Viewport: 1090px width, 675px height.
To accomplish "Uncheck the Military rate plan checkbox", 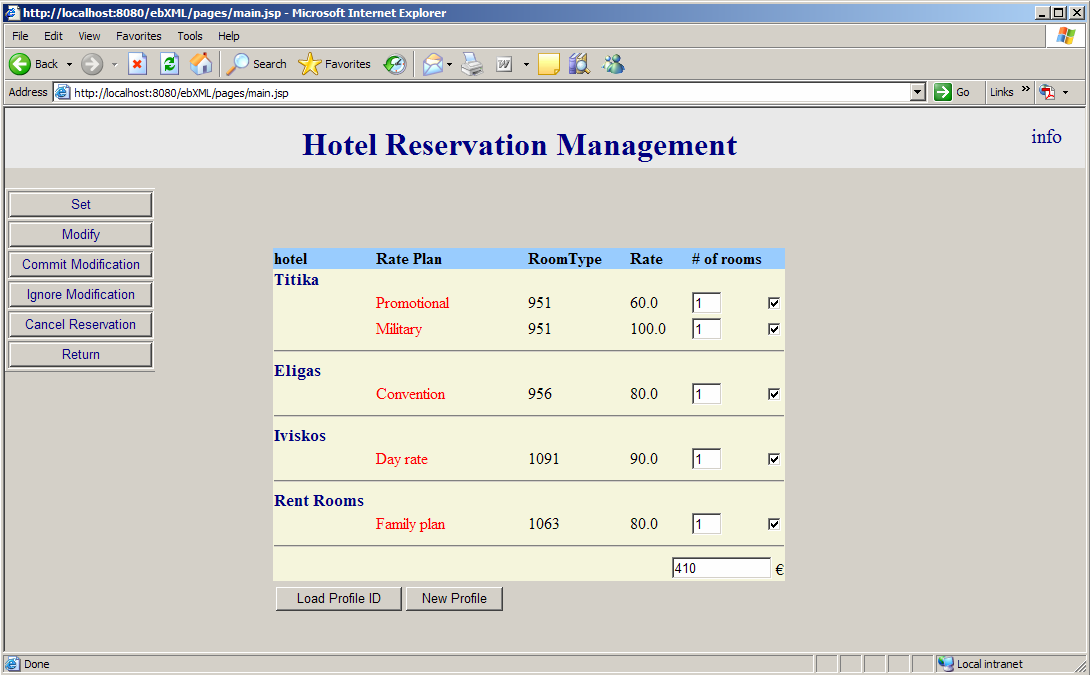I will pos(774,329).
